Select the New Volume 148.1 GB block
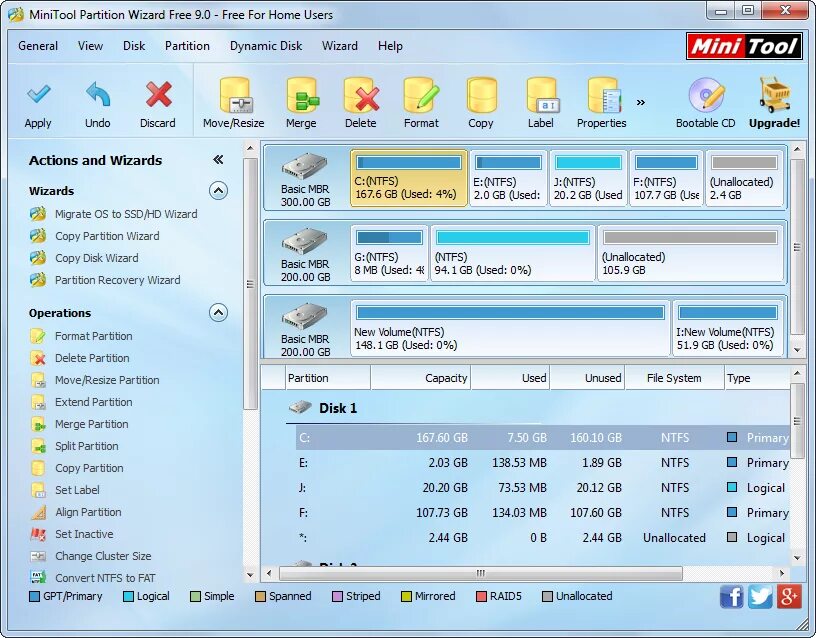 [510, 328]
